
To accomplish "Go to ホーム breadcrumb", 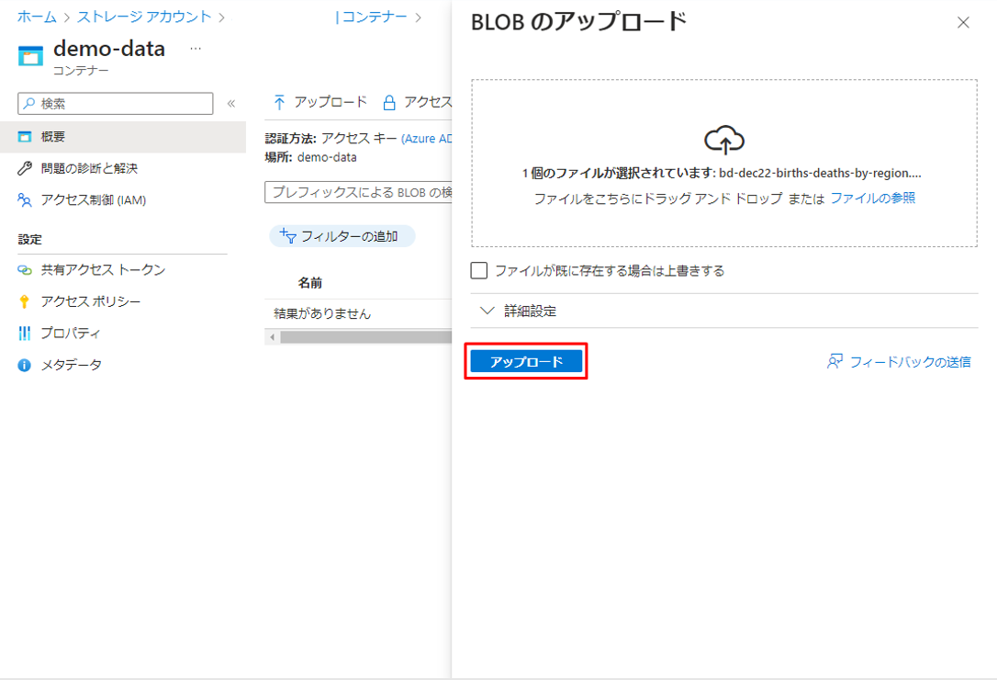I will (x=37, y=17).
